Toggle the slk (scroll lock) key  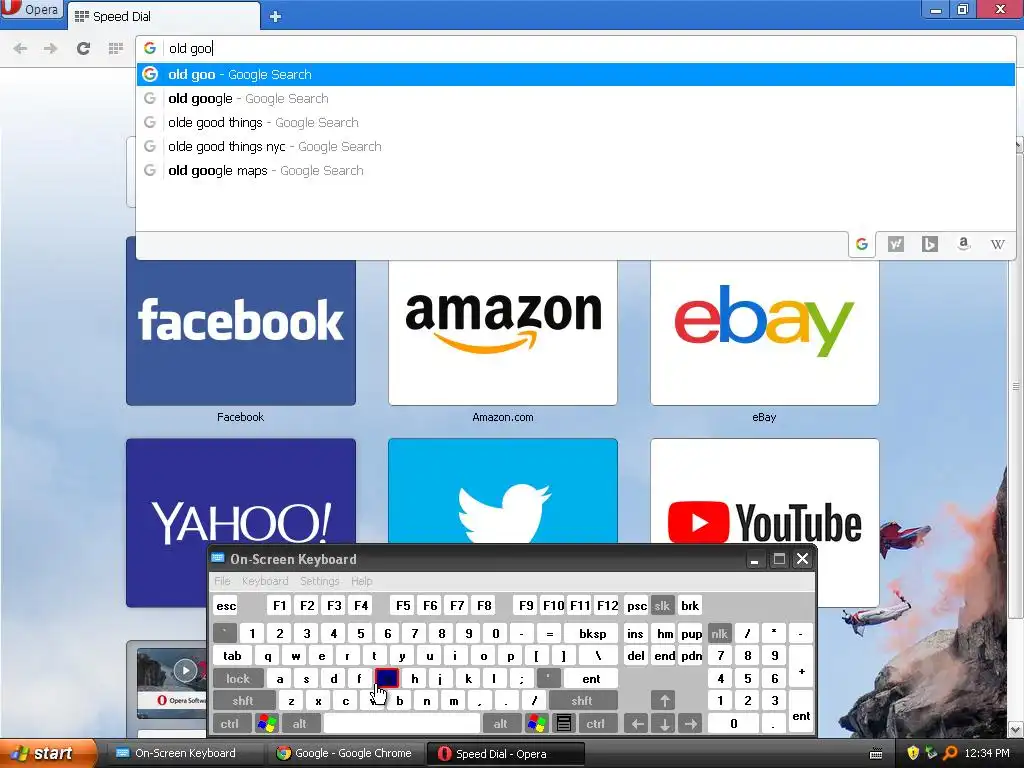662,606
